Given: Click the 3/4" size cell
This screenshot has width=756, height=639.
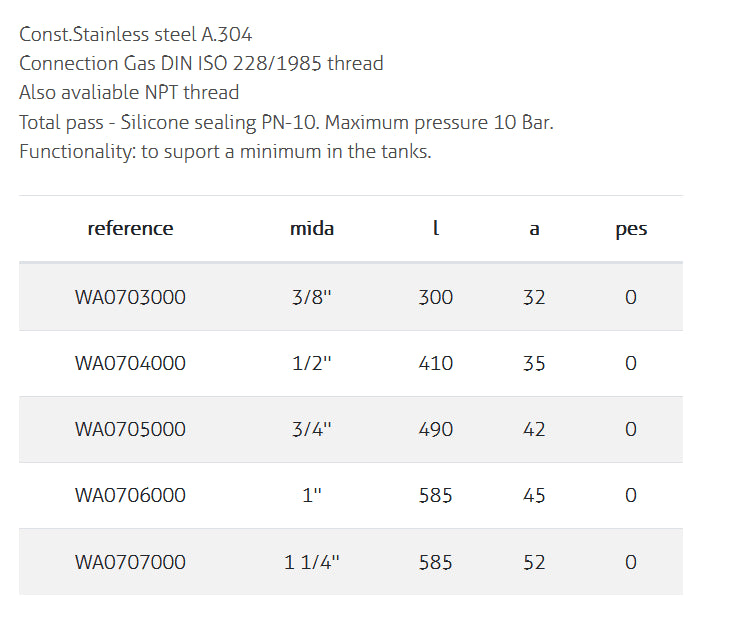Looking at the screenshot, I should coord(312,429).
